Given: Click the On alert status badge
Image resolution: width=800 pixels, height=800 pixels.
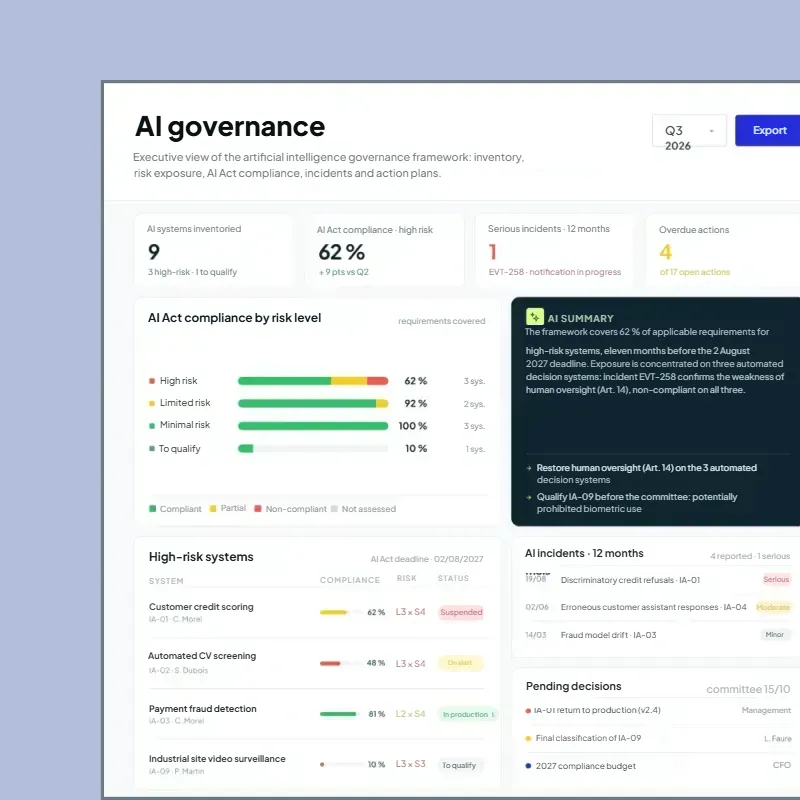Looking at the screenshot, I should coord(461,663).
